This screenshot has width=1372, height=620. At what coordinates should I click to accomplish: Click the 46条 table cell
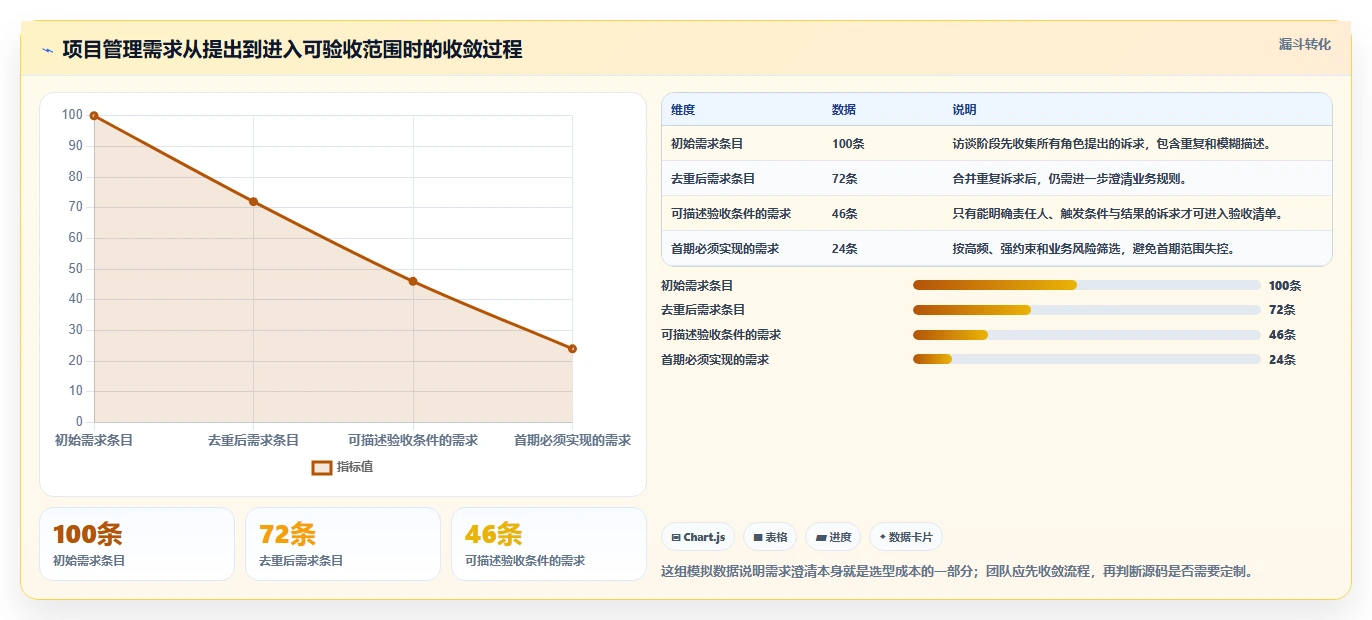(x=845, y=214)
